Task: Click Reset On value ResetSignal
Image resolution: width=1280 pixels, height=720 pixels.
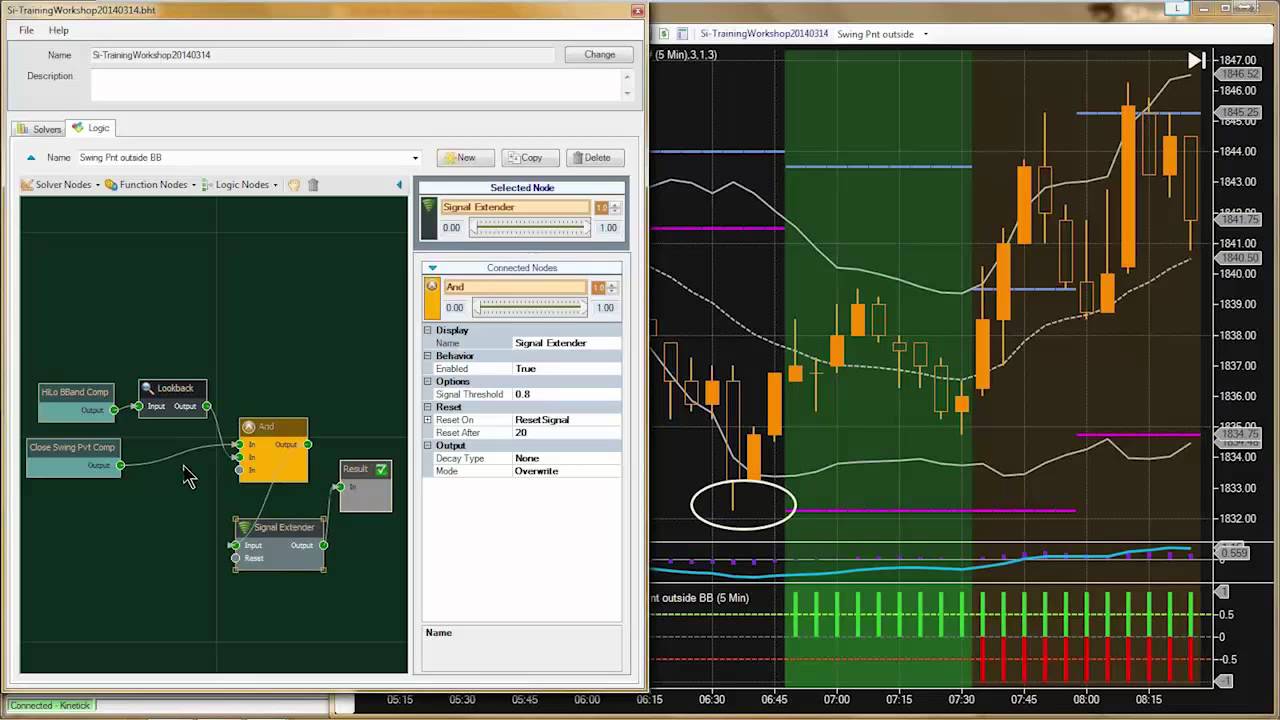Action: [x=566, y=420]
